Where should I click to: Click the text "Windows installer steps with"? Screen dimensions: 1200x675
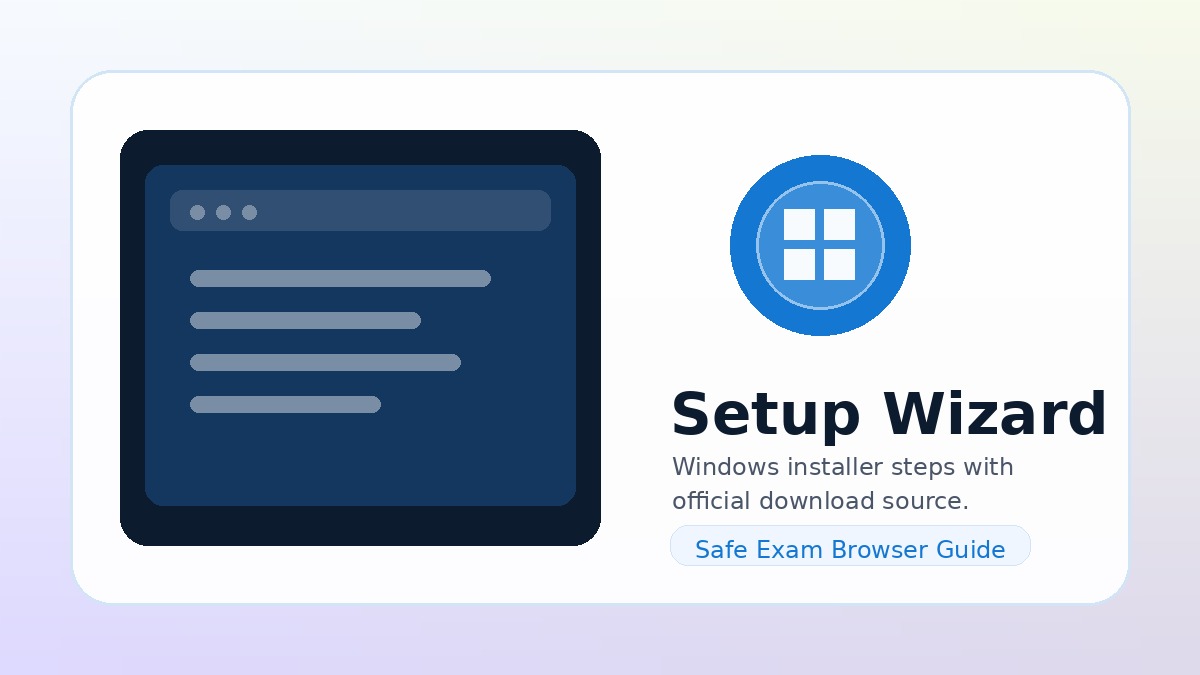click(x=842, y=467)
